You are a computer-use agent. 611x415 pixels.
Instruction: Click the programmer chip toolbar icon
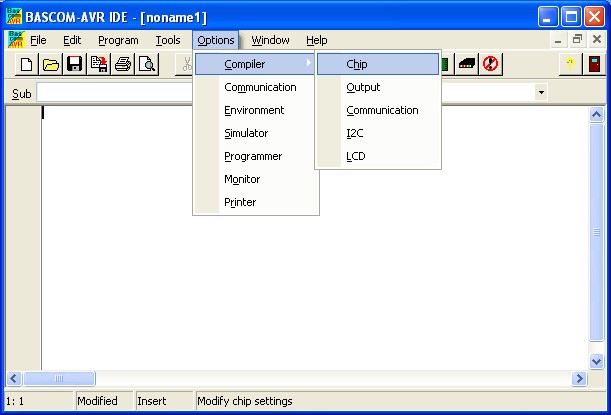click(467, 64)
